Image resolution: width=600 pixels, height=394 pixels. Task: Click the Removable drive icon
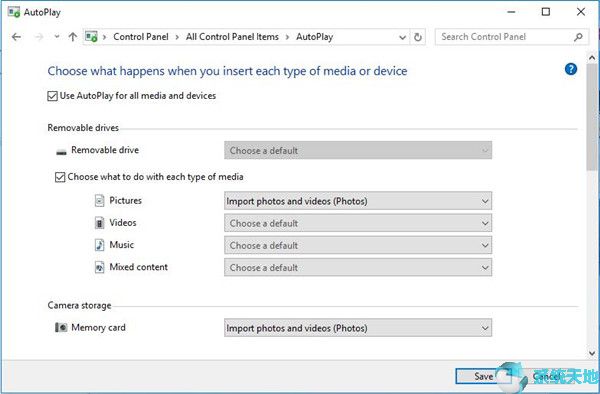coord(61,152)
